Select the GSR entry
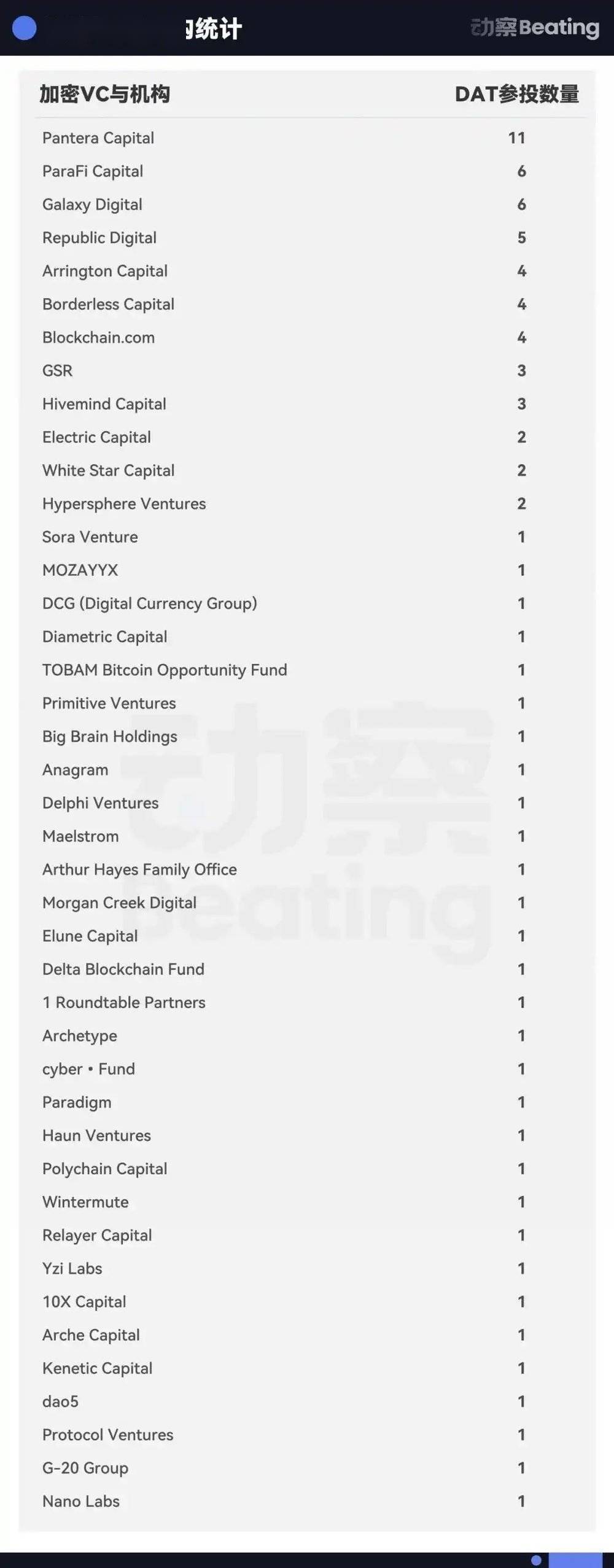 pyautogui.click(x=58, y=370)
